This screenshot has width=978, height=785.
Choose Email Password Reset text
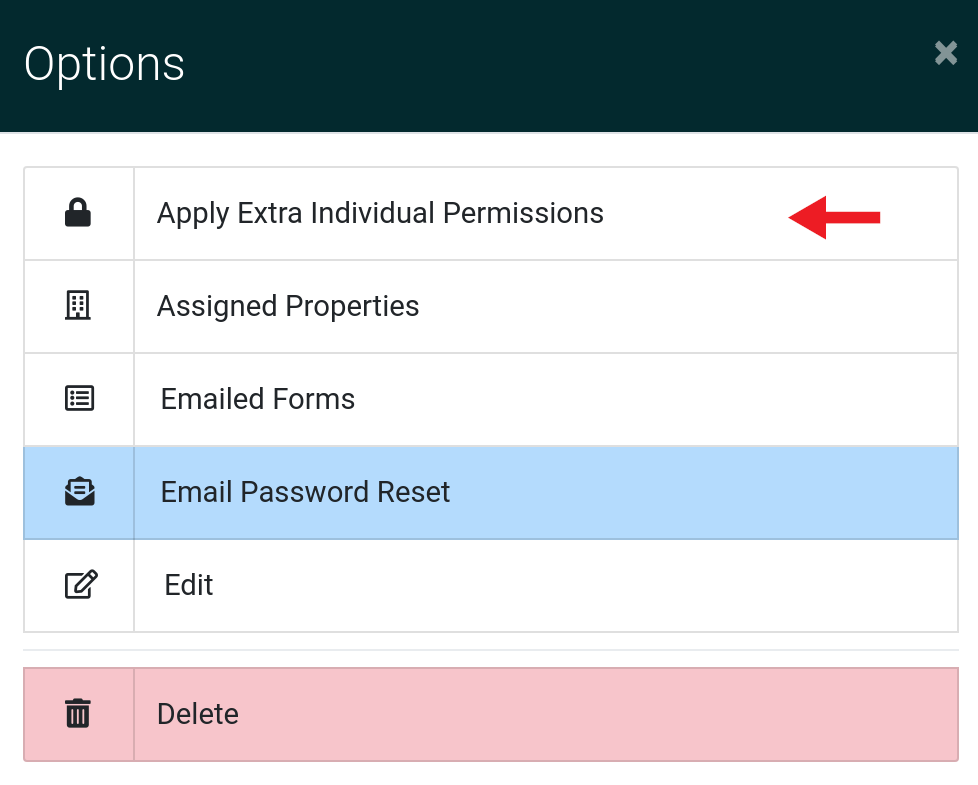tap(305, 492)
